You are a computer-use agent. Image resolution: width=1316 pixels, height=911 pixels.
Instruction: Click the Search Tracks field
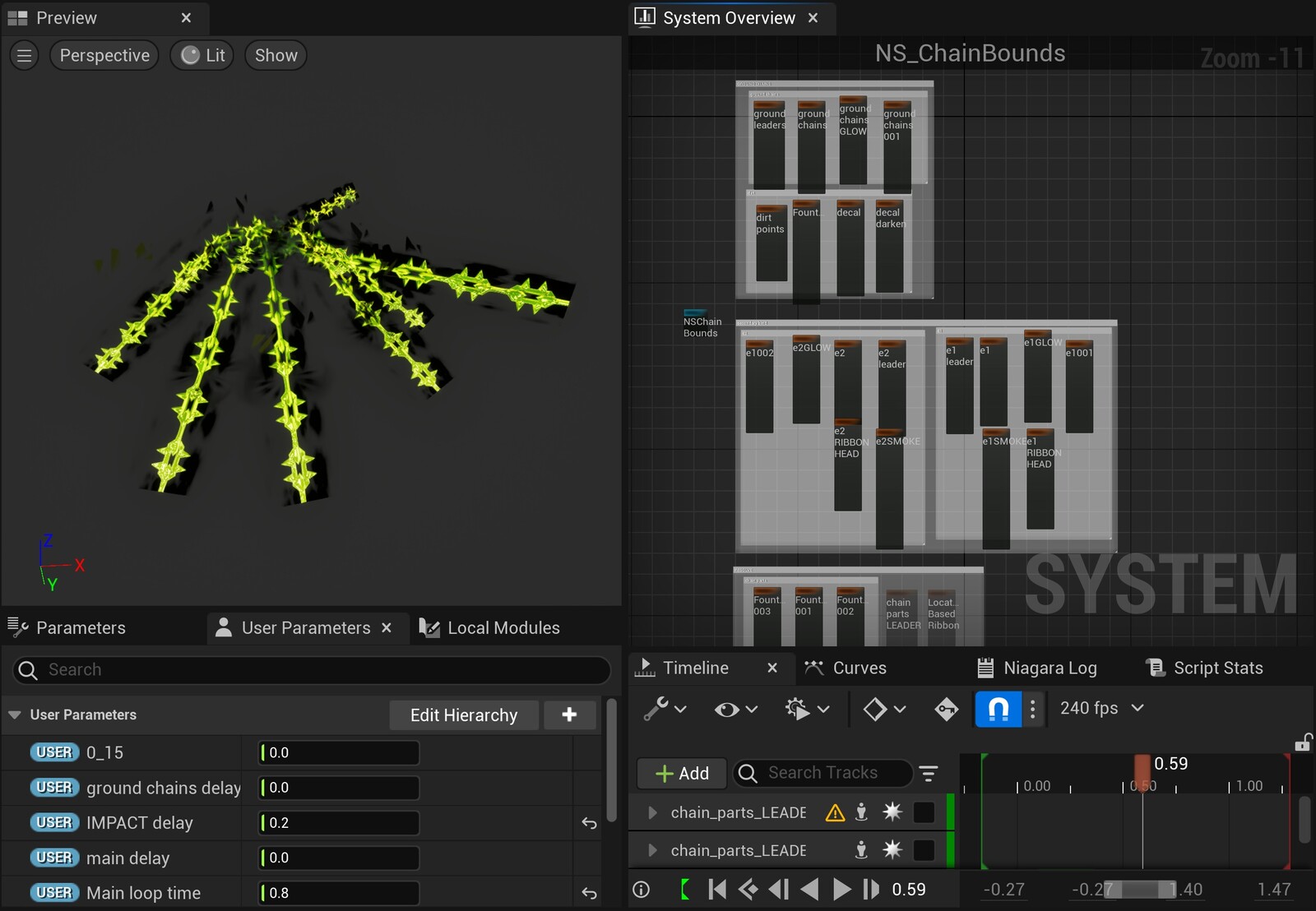(822, 774)
